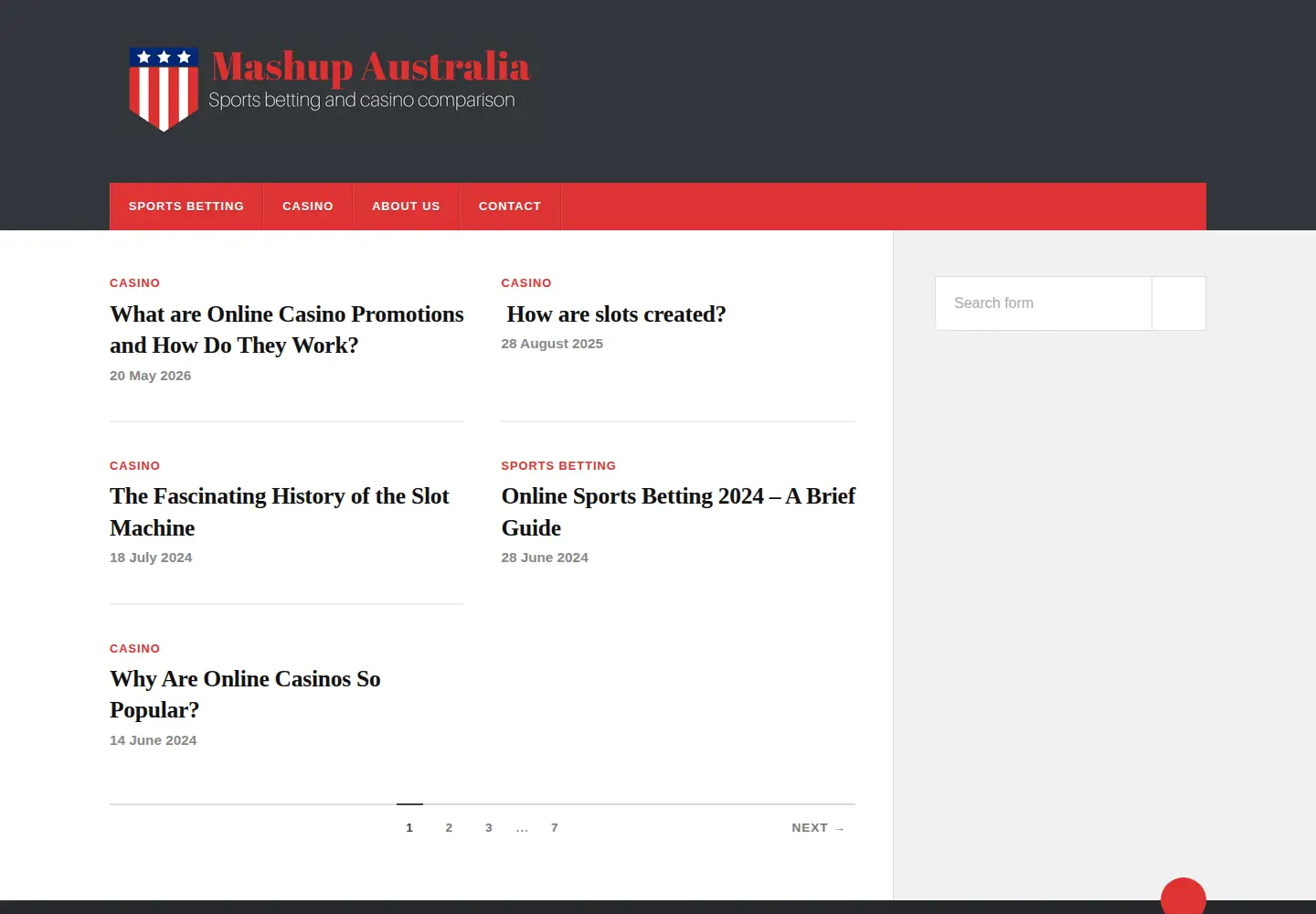Go to pagination page 3
The image size is (1316, 914).
(x=489, y=827)
